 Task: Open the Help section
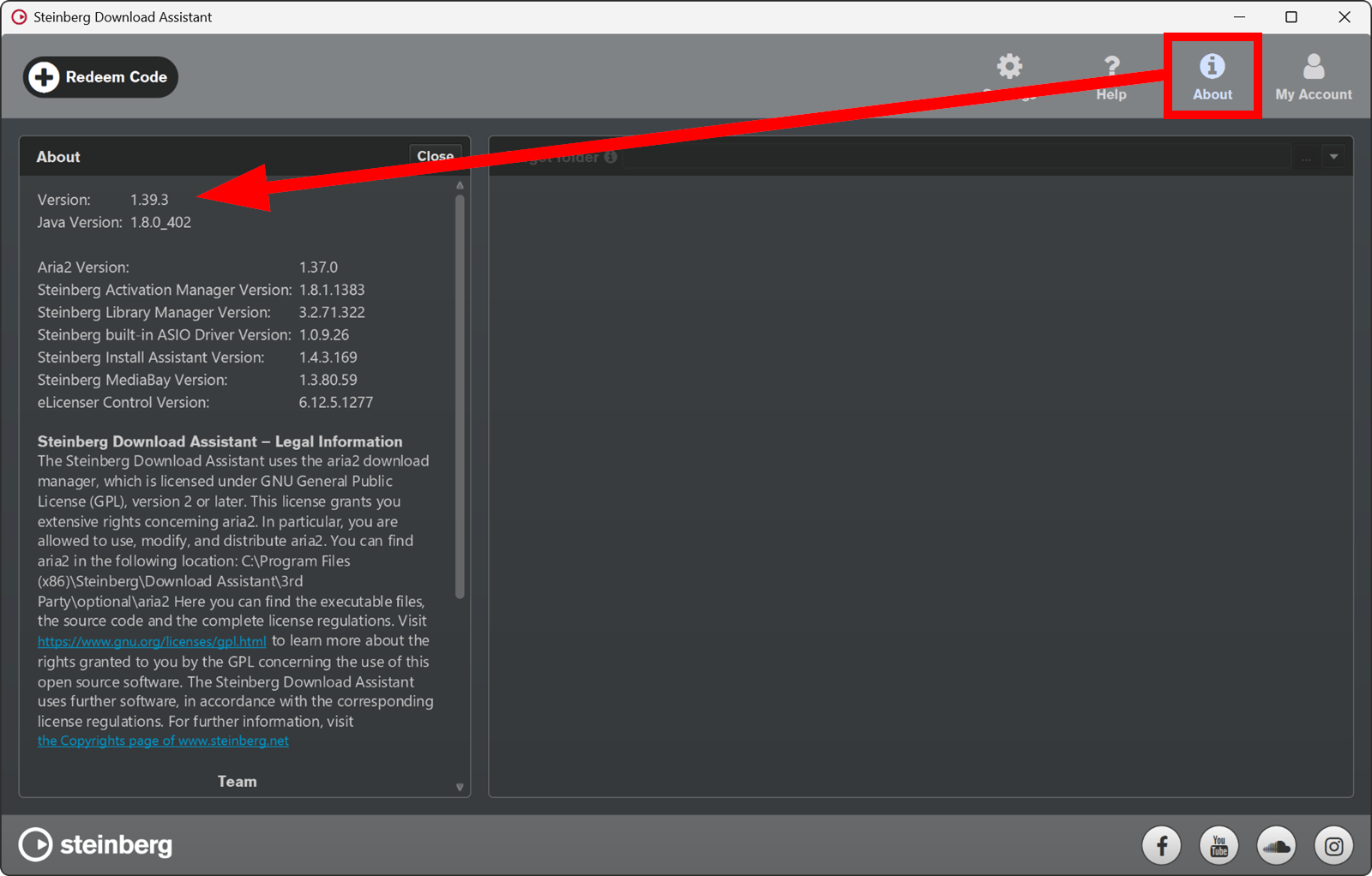tap(1111, 78)
